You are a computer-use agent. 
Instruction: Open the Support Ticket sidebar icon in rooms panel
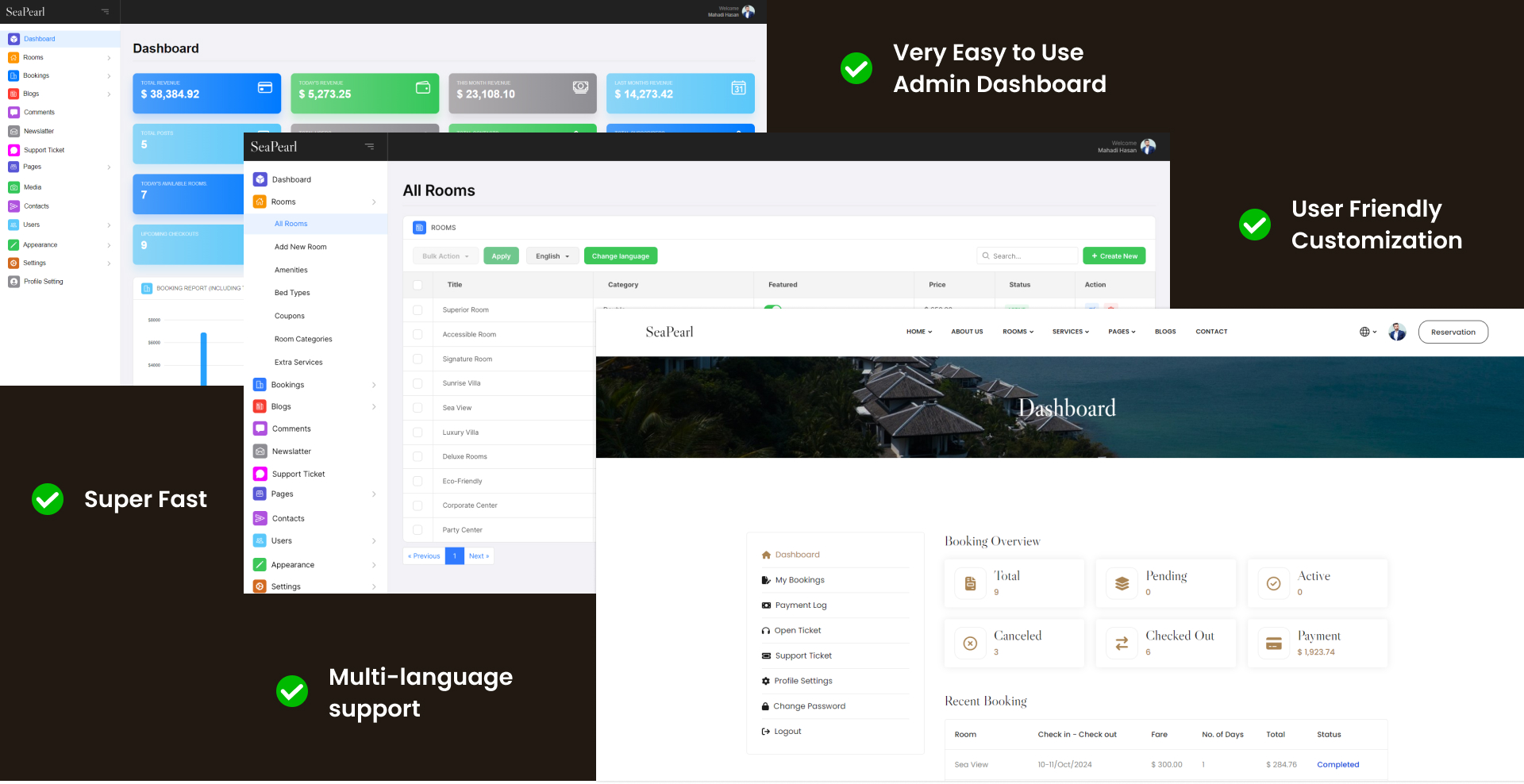pyautogui.click(x=260, y=474)
